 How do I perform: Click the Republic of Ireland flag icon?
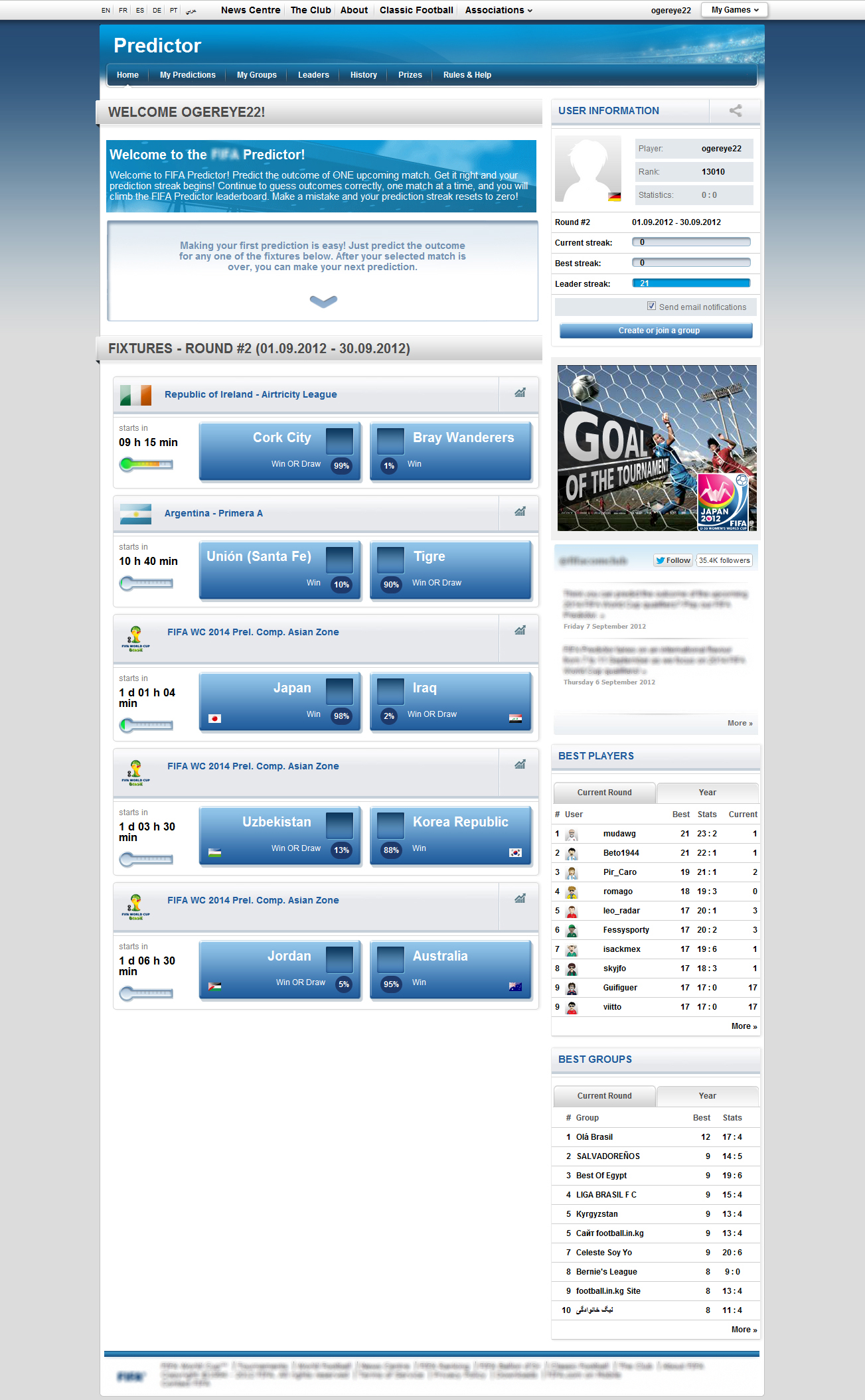(135, 395)
